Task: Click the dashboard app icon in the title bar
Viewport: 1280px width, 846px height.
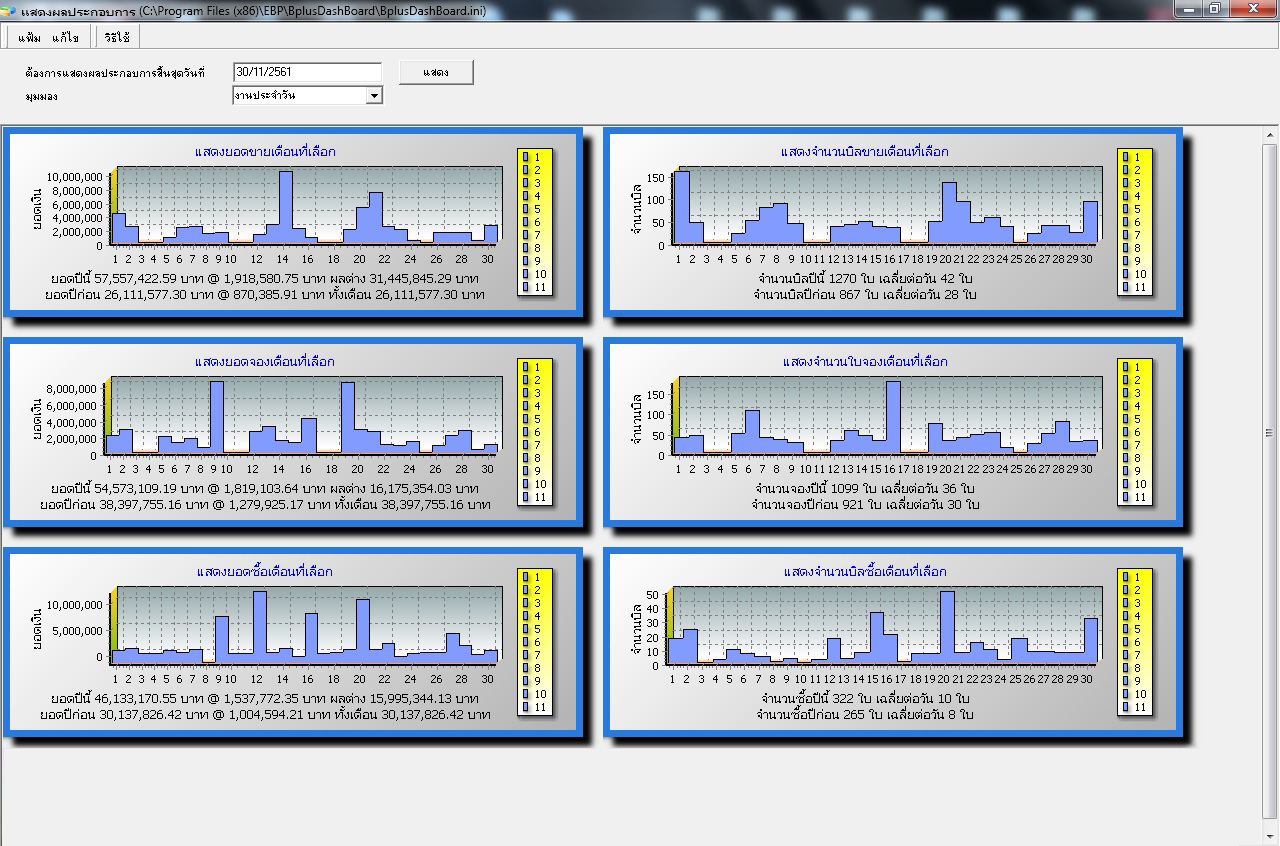Action: pos(10,10)
